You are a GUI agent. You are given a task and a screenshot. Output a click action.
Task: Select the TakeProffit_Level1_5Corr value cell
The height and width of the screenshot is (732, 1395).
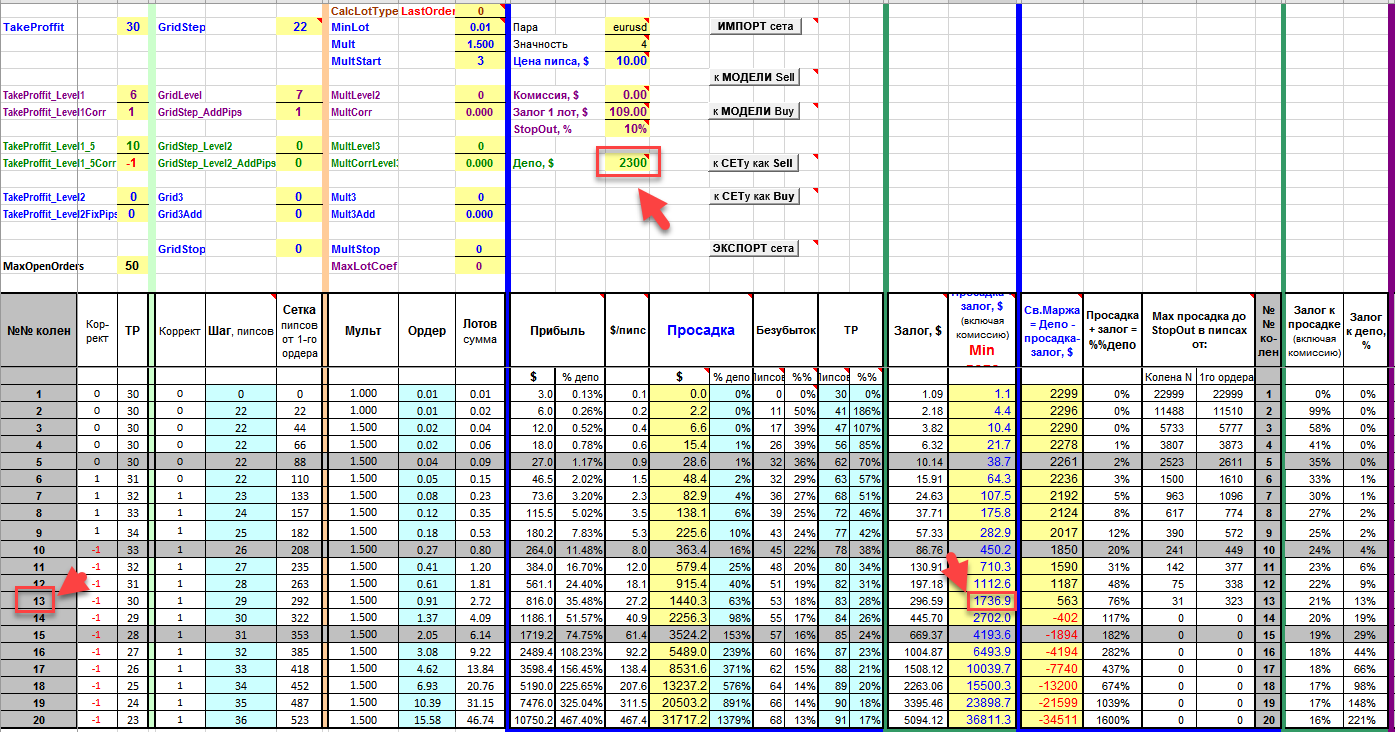coord(132,163)
